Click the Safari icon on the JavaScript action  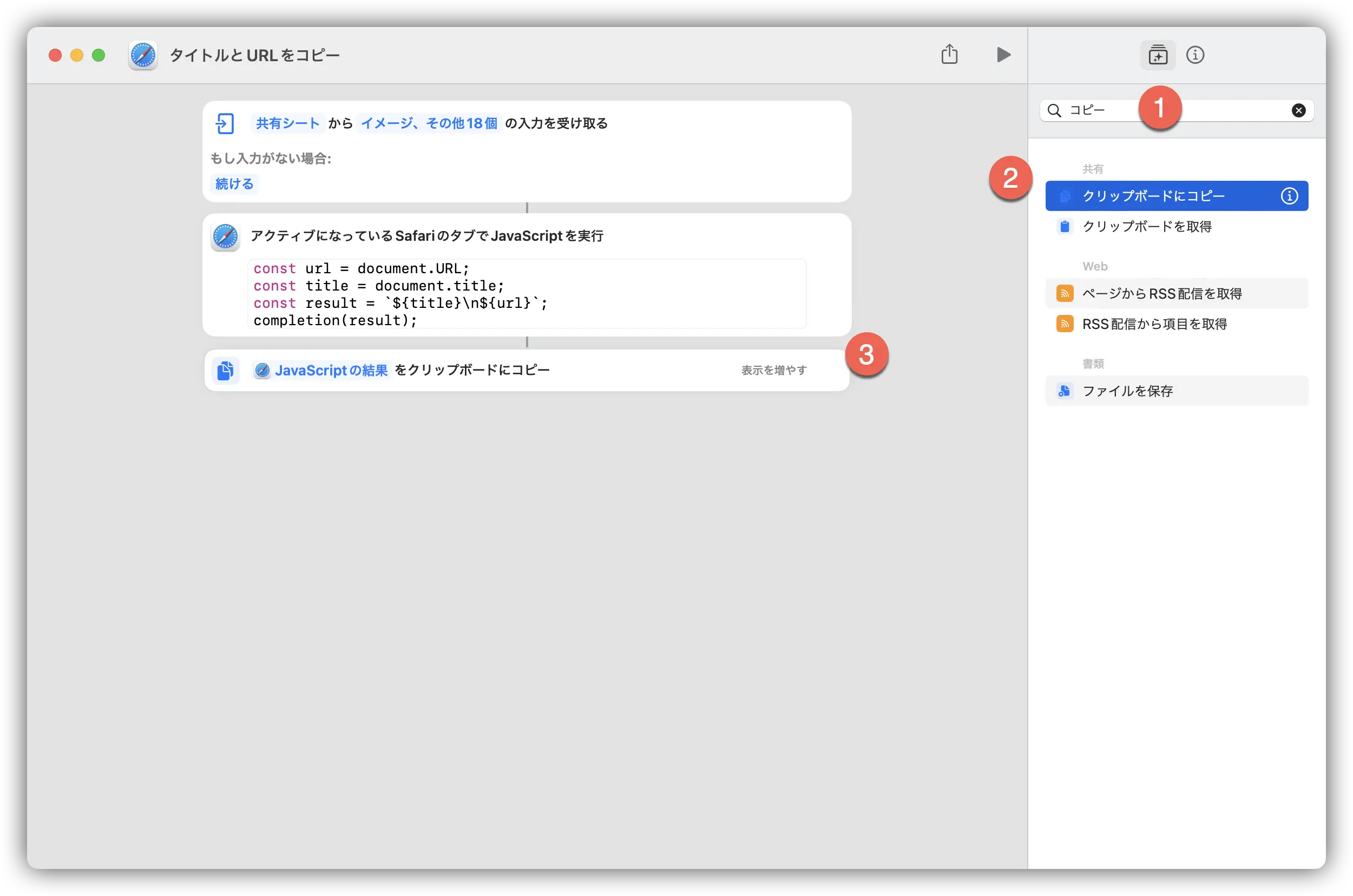coord(225,236)
